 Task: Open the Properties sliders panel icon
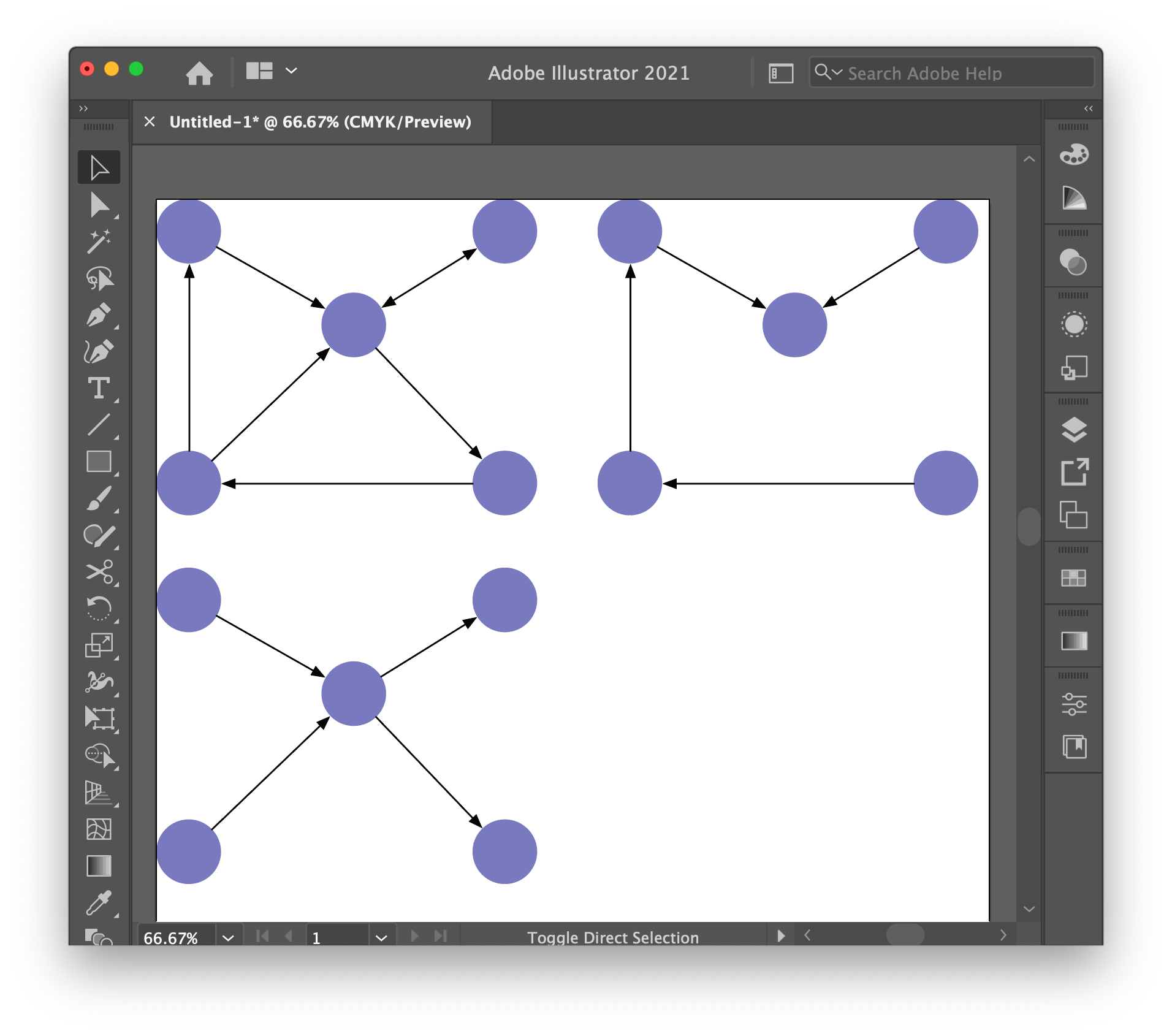[x=1074, y=704]
